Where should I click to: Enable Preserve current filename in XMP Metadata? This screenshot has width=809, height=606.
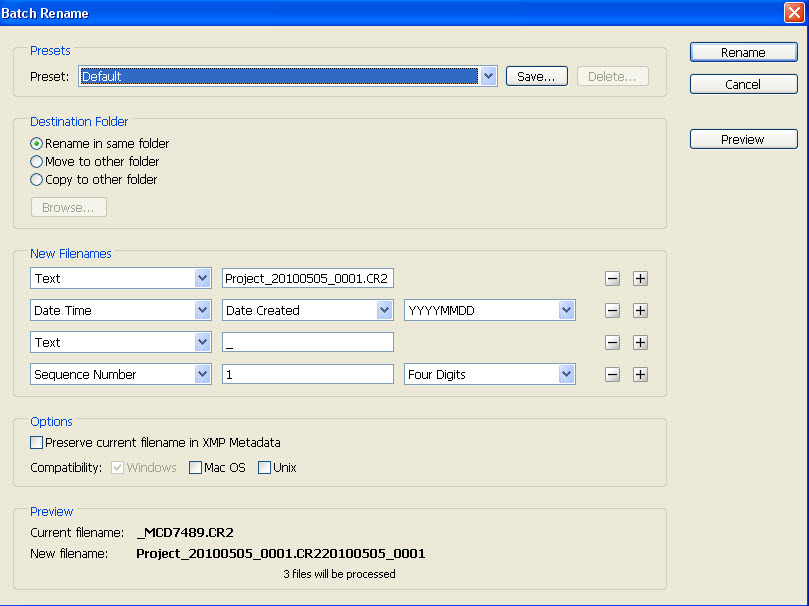click(x=36, y=442)
